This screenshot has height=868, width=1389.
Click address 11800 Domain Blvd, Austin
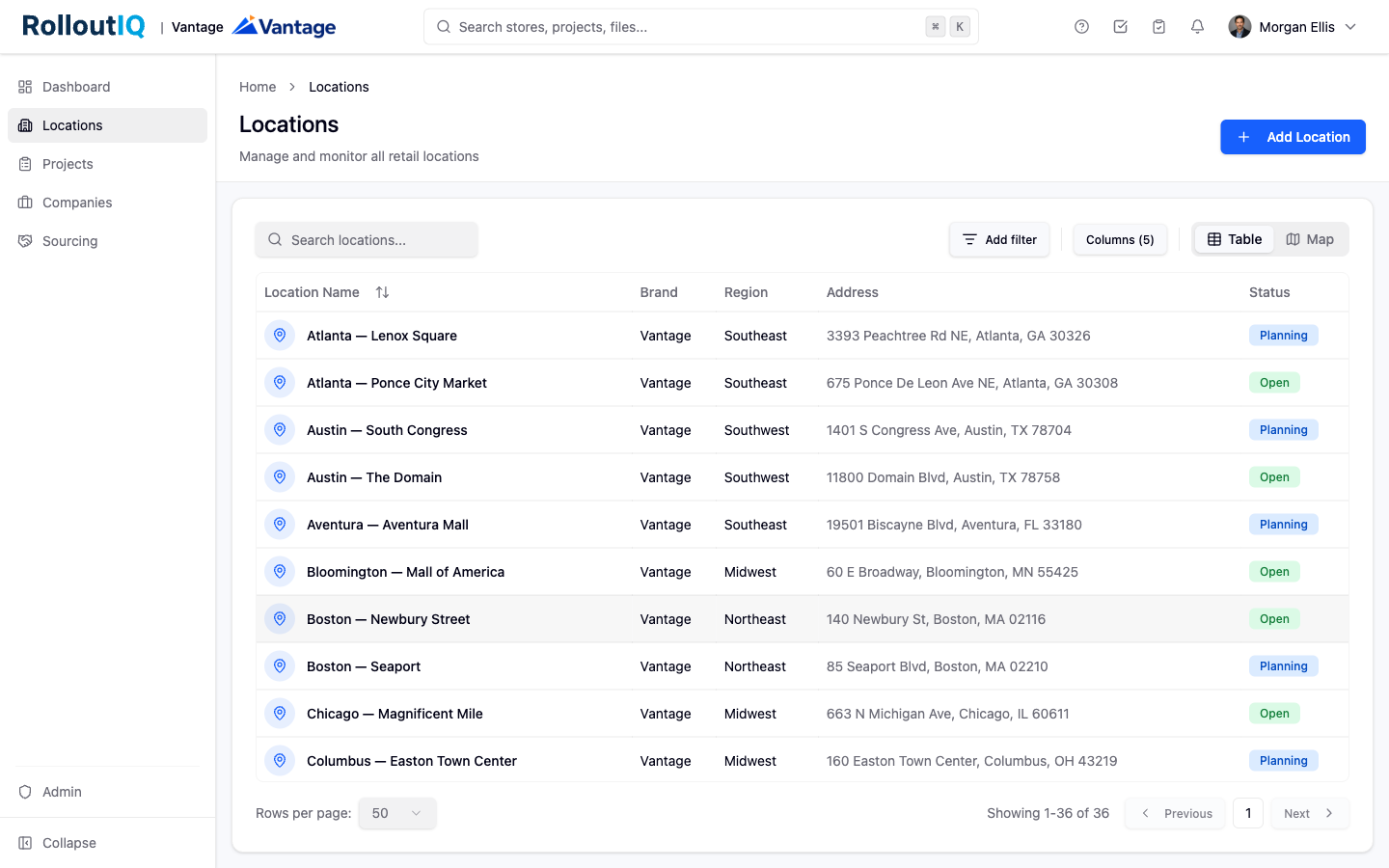(943, 477)
